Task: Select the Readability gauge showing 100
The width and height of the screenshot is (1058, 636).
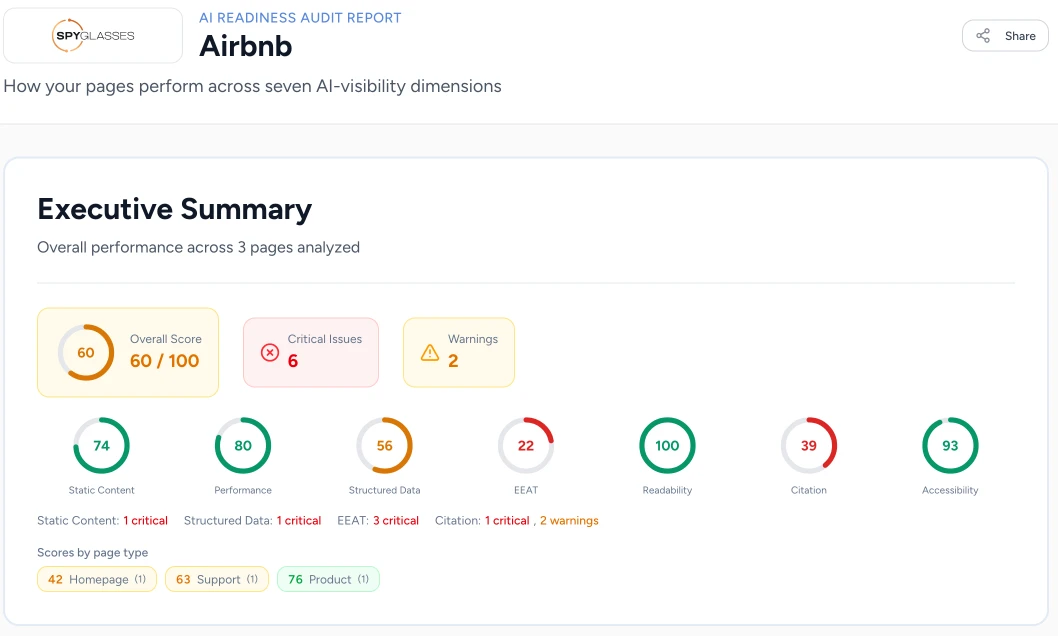Action: click(667, 445)
